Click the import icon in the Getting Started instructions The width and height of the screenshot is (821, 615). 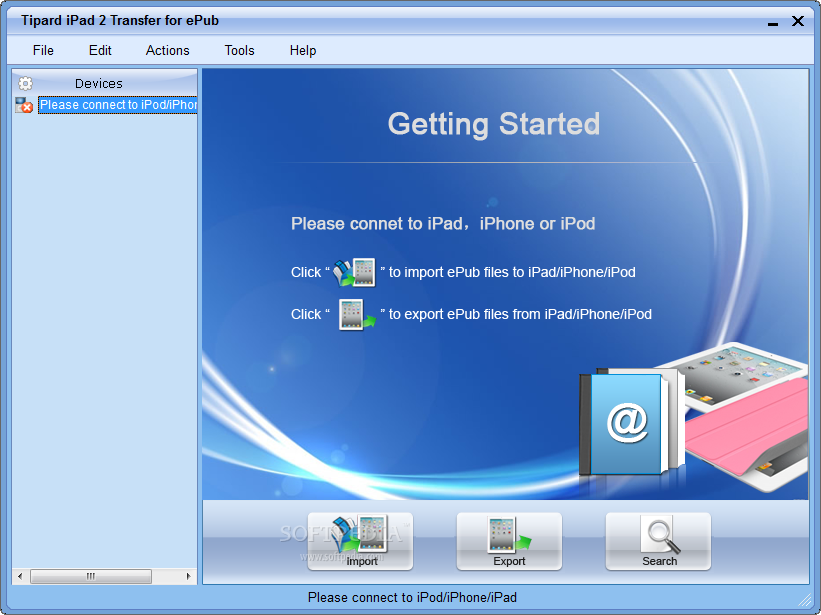pyautogui.click(x=354, y=272)
